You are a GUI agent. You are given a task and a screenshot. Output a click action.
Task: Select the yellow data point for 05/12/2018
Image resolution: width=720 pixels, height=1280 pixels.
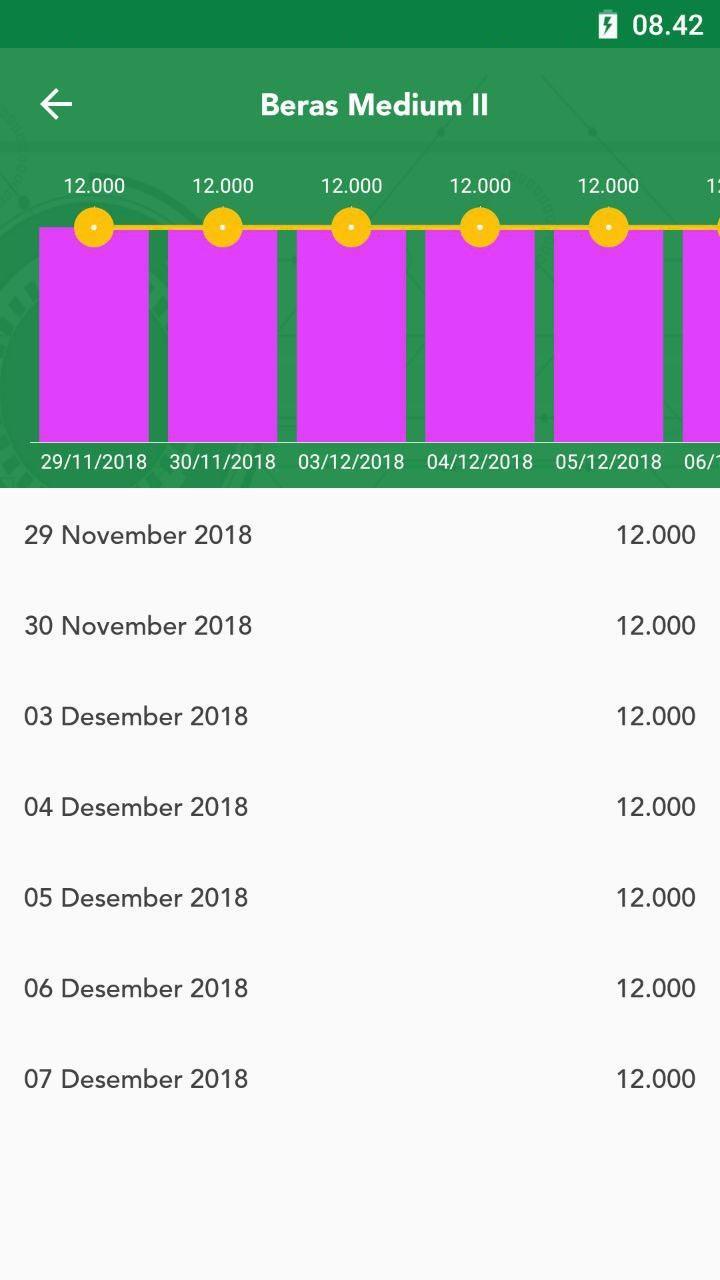[608, 227]
